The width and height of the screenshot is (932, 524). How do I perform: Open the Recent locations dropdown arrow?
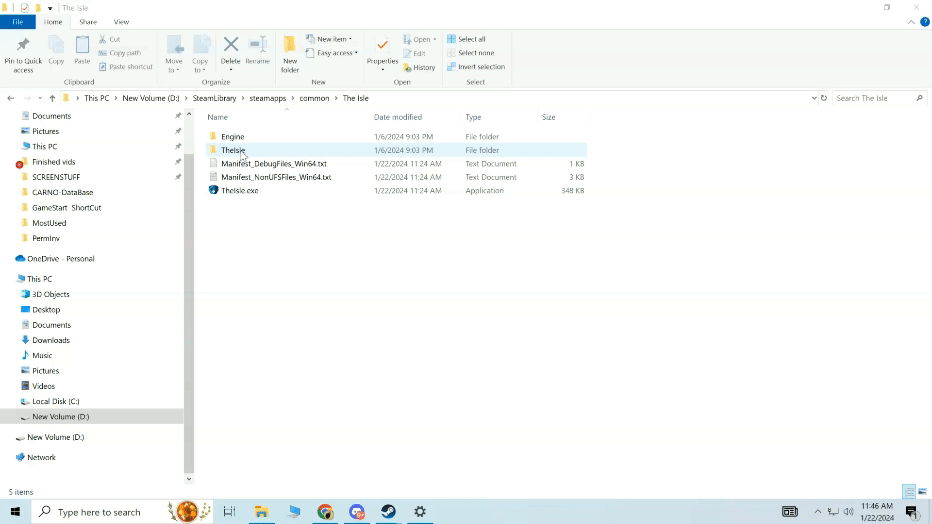[40, 98]
